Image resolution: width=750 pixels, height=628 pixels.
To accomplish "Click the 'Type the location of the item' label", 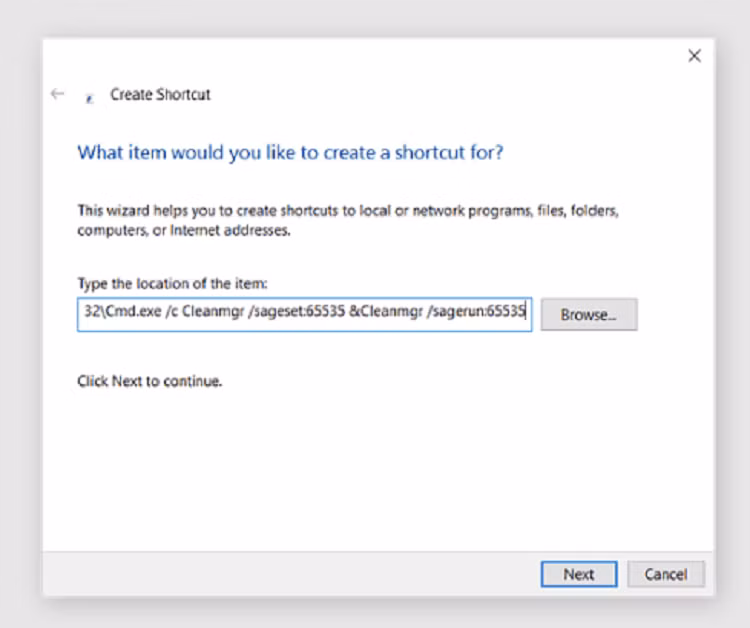I will [x=172, y=284].
